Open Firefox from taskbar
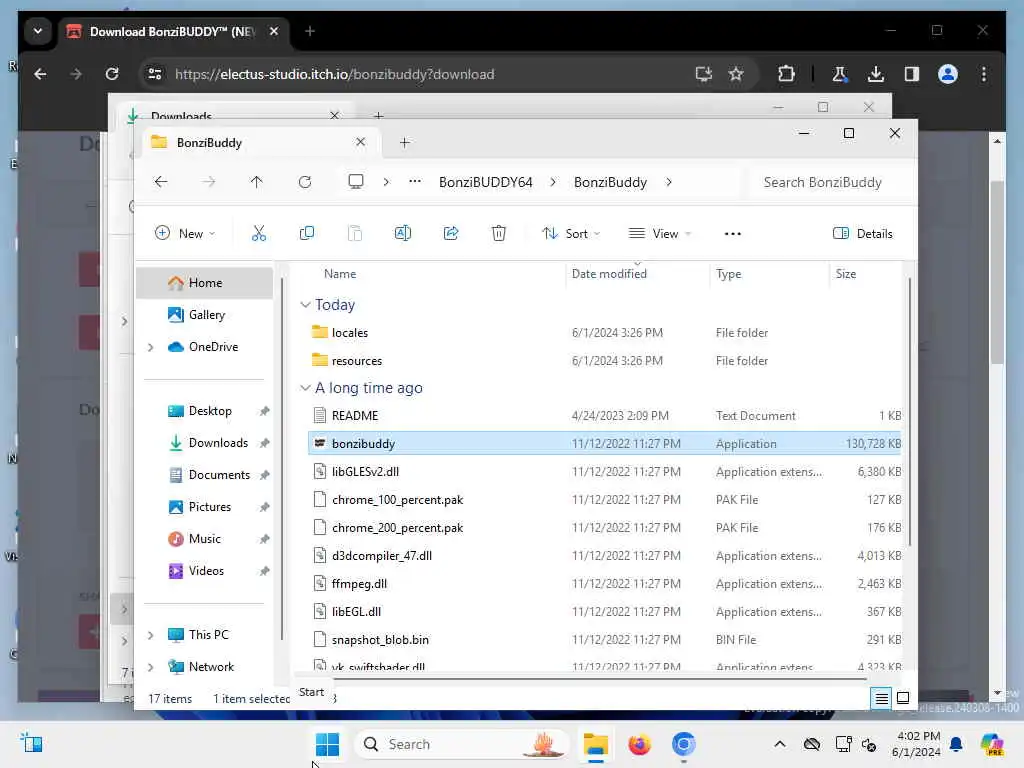 (x=639, y=744)
